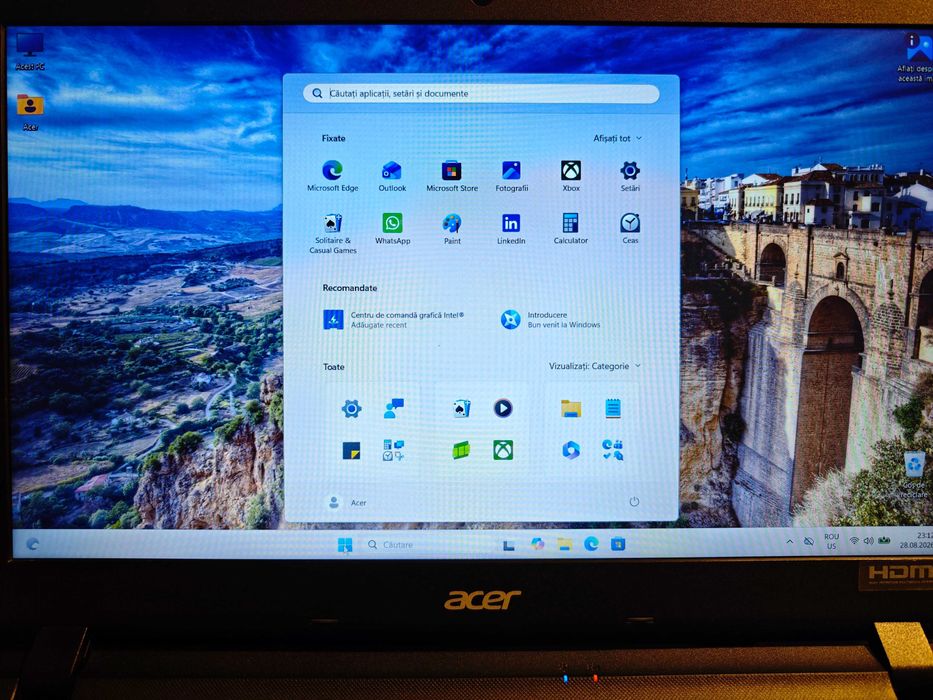The width and height of the screenshot is (933, 700).
Task: Open widgets button at taskbar left
Action: 33,544
